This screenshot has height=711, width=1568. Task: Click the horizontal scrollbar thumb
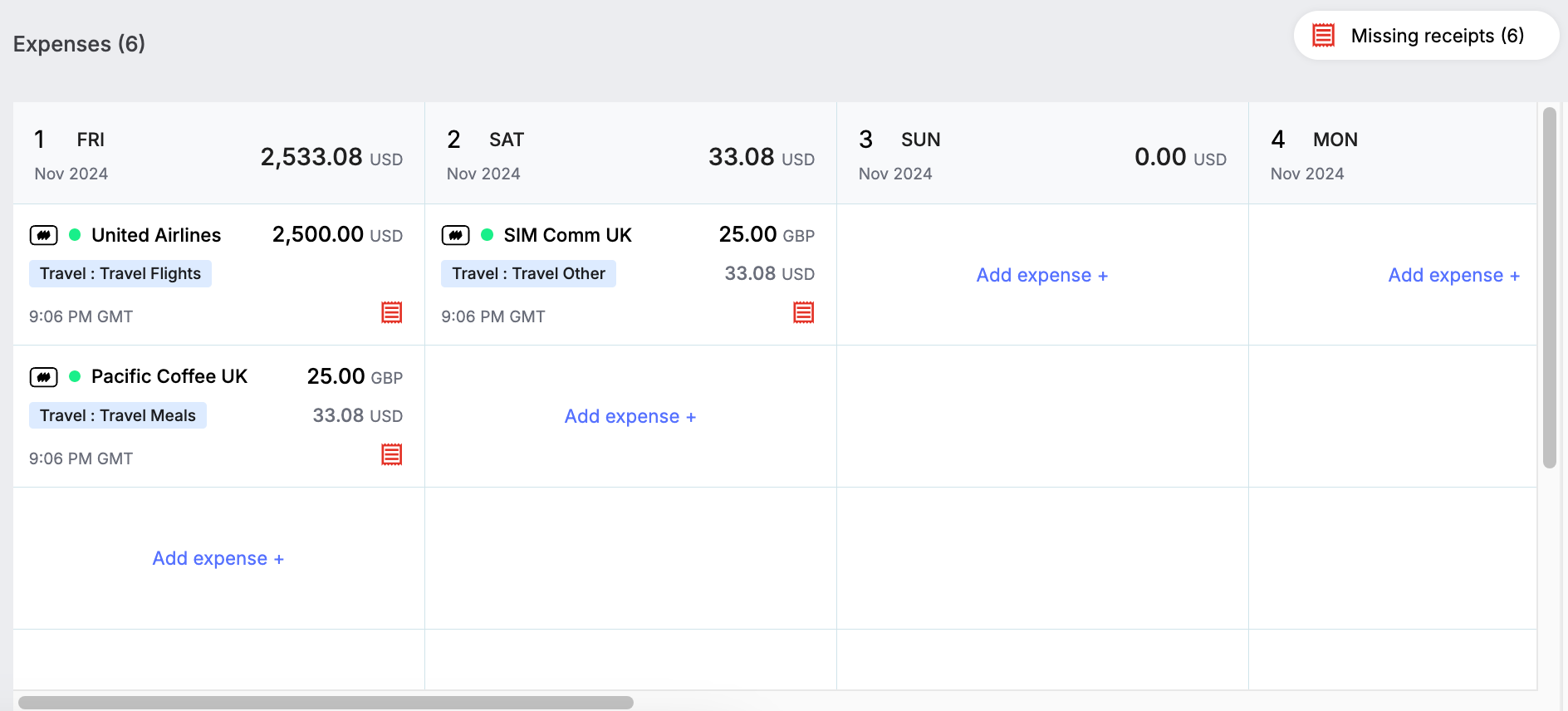pyautogui.click(x=326, y=703)
